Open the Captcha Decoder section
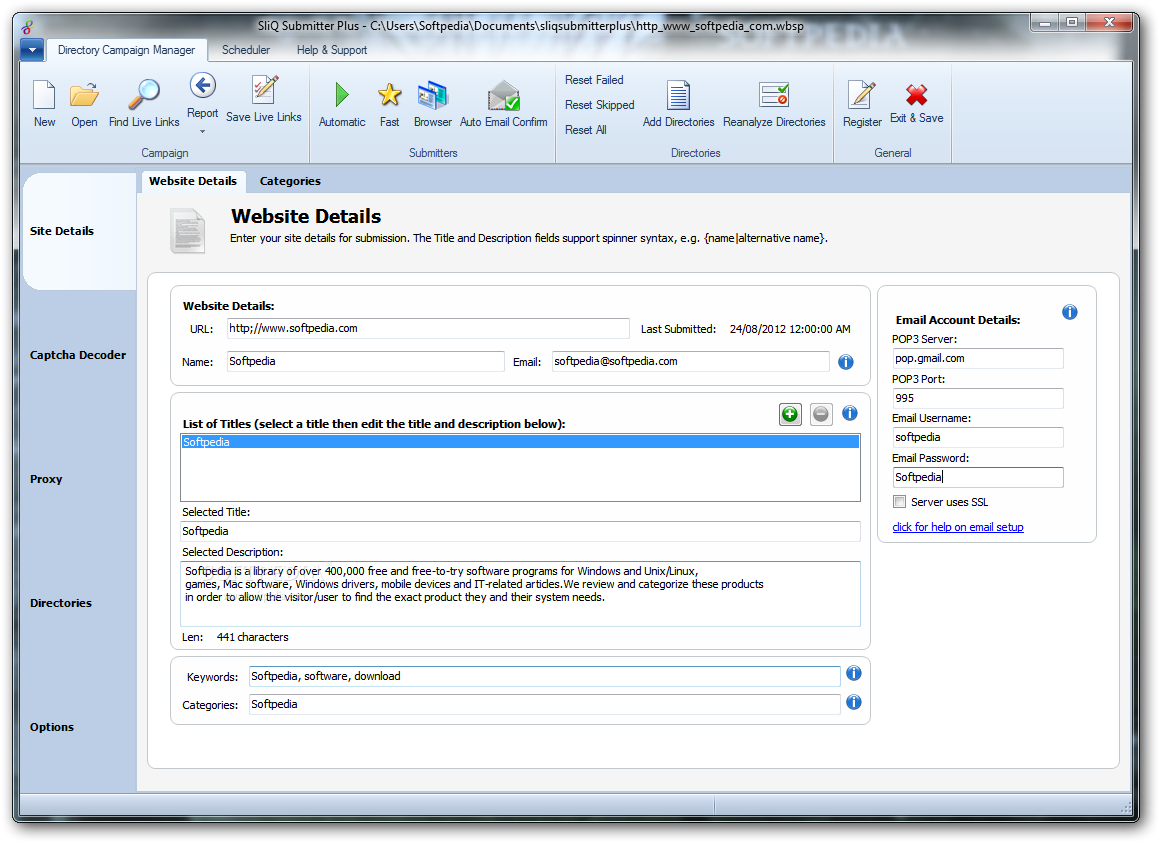The image size is (1160, 843). [78, 355]
